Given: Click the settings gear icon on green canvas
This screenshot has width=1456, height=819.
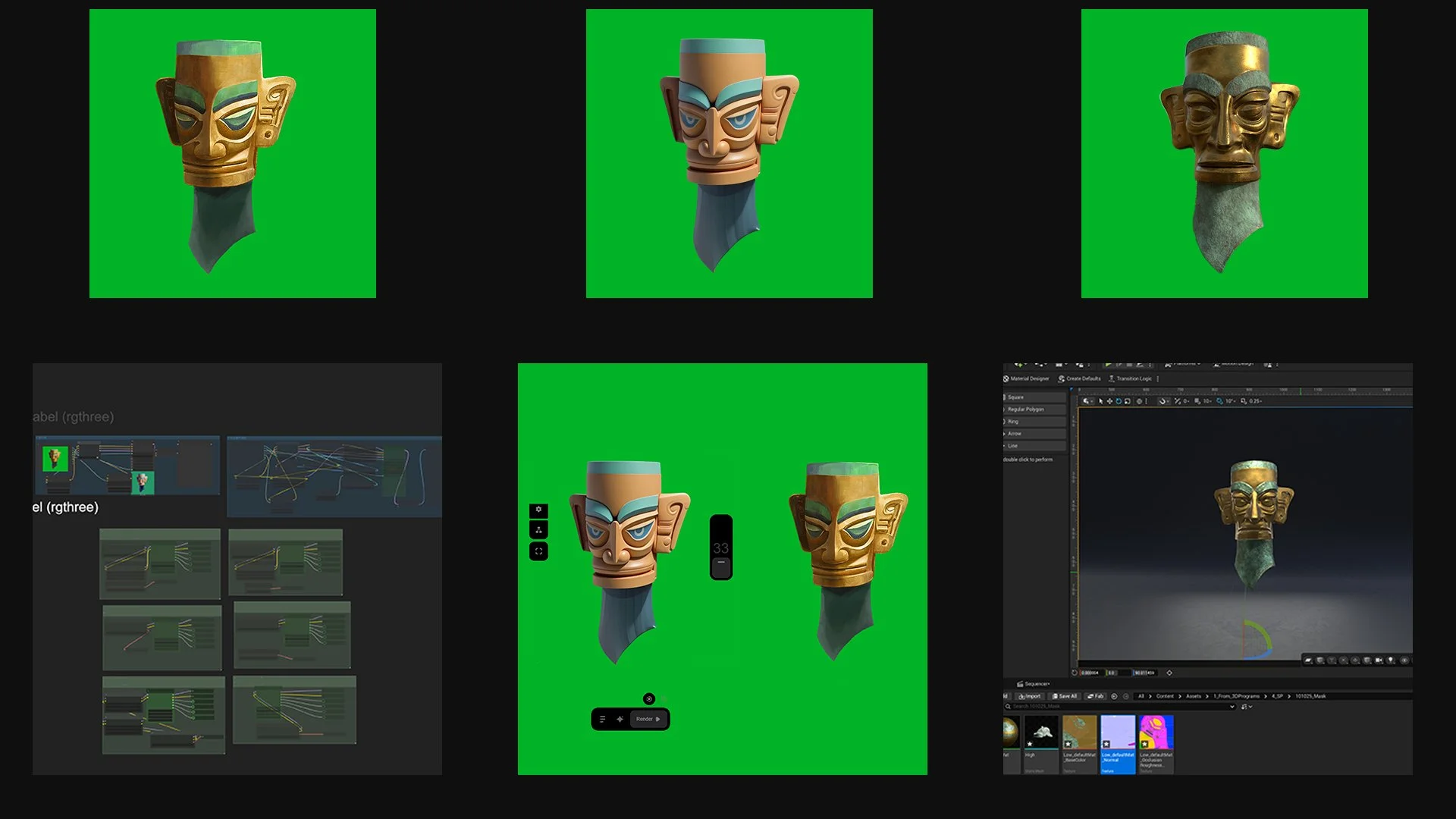Looking at the screenshot, I should [x=538, y=510].
